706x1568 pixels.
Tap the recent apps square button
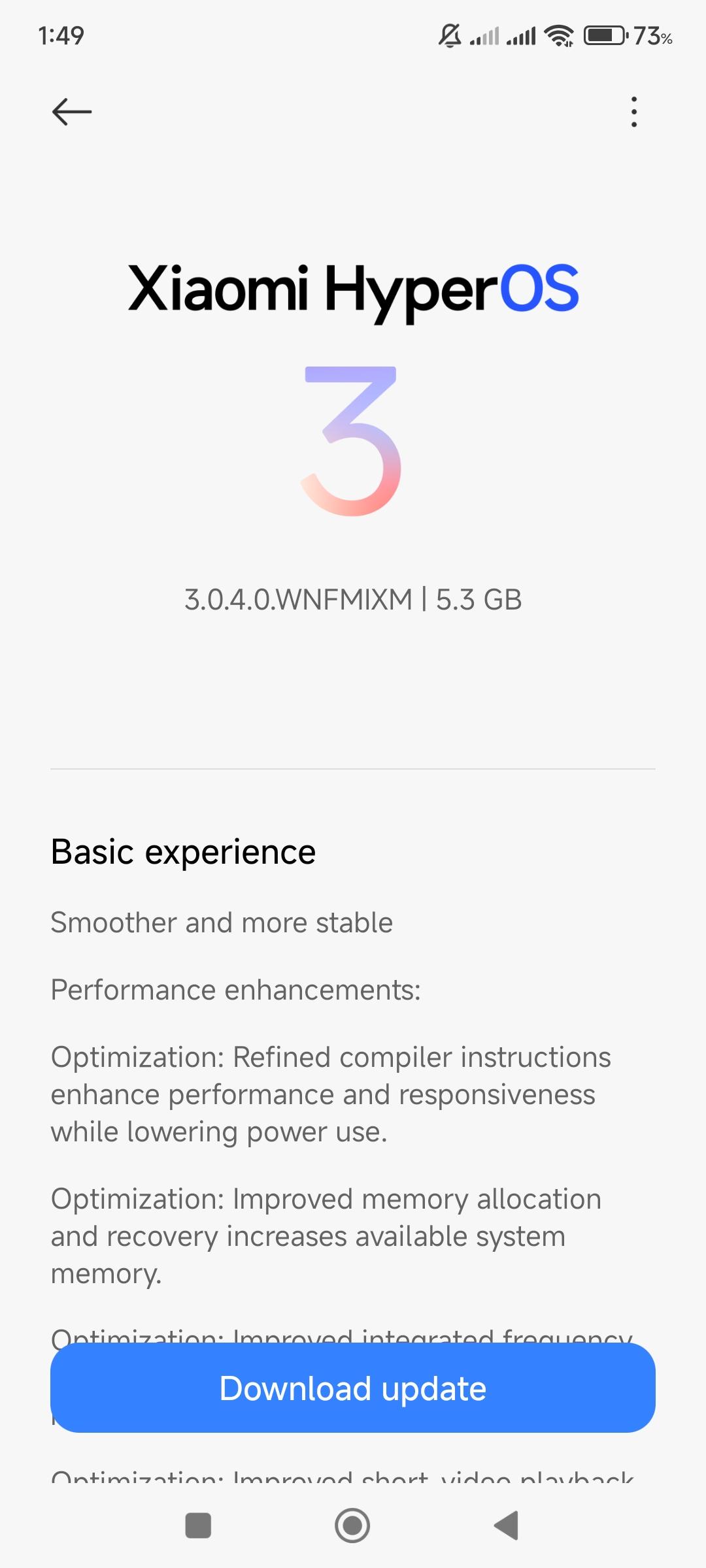198,1526
